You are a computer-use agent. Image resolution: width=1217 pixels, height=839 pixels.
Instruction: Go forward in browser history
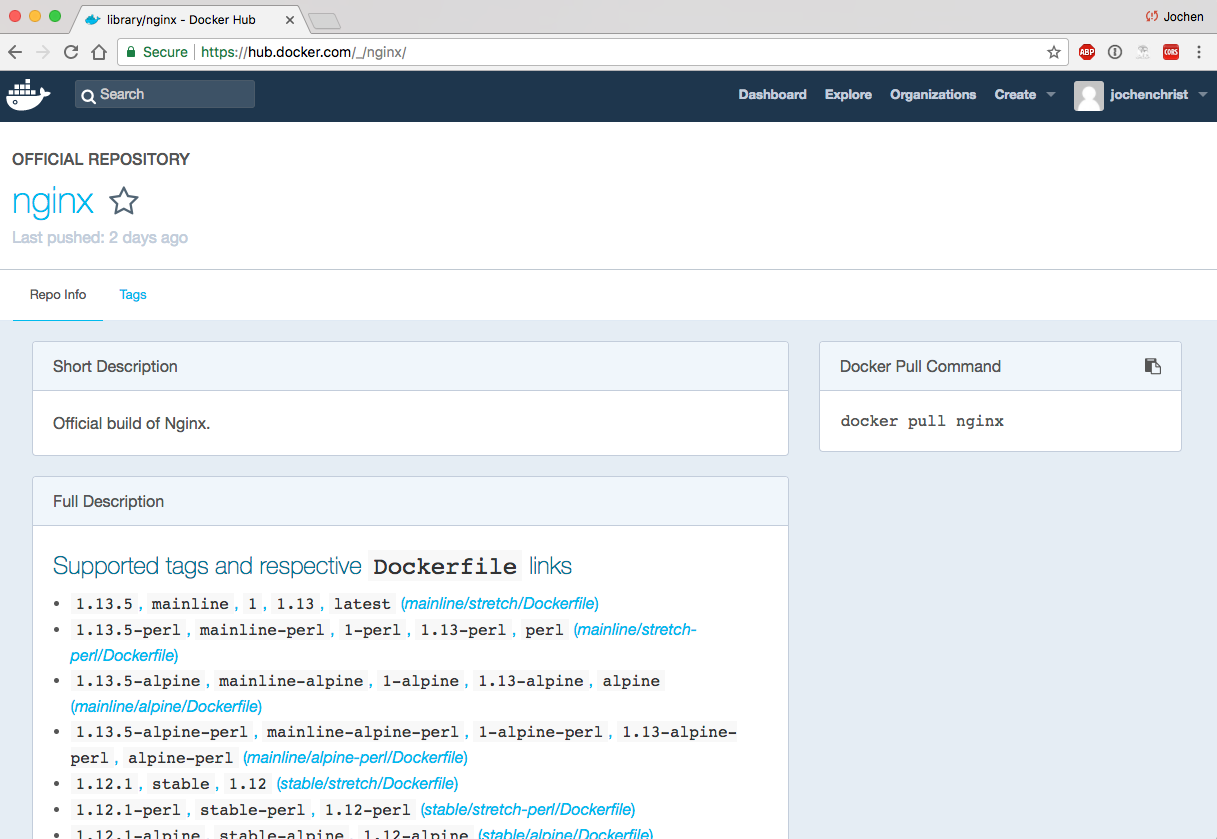click(43, 52)
